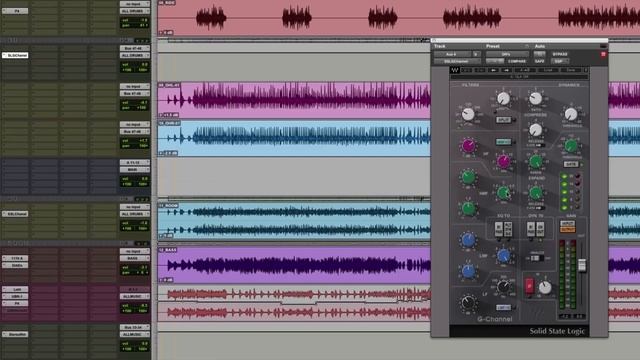Image resolution: width=640 pixels, height=360 pixels.
Task: Select the purple BASS waveform clip
Action: pos(294,265)
